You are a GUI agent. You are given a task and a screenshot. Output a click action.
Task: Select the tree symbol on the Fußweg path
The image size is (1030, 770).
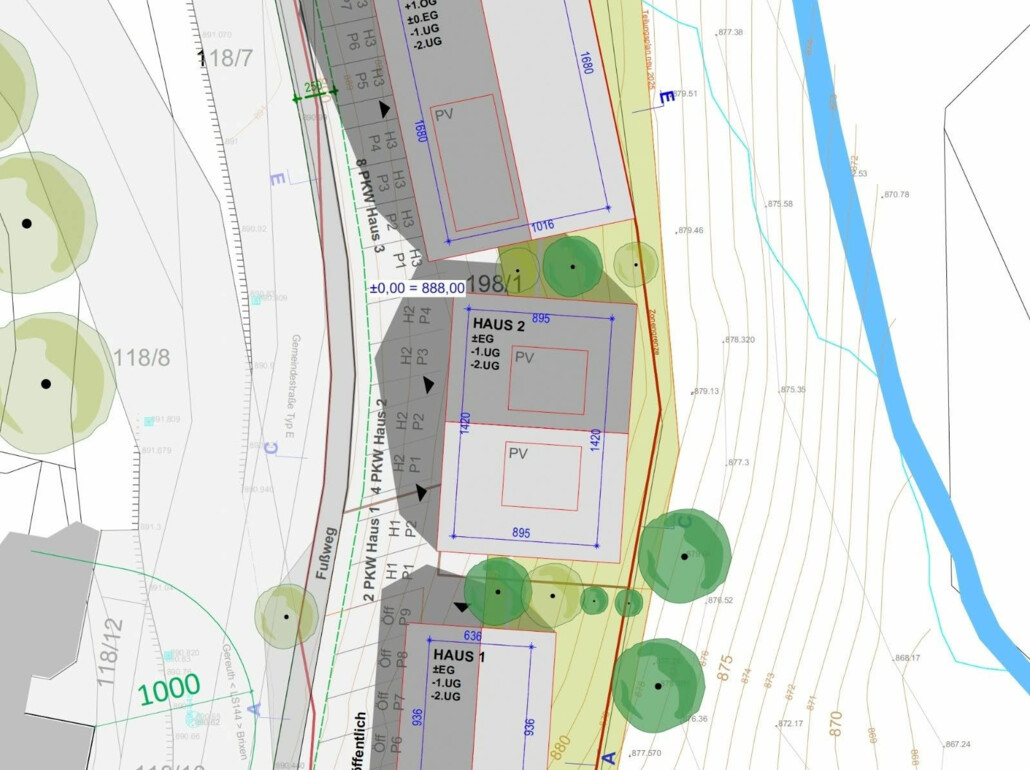coord(287,617)
